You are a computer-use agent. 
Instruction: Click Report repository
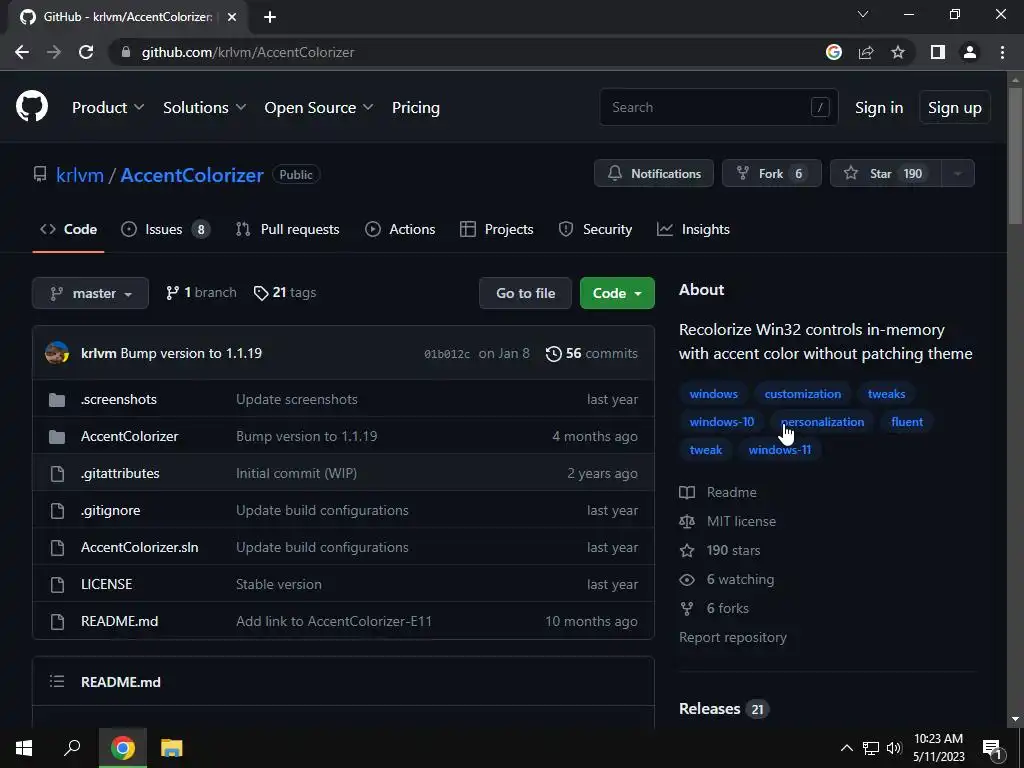733,637
